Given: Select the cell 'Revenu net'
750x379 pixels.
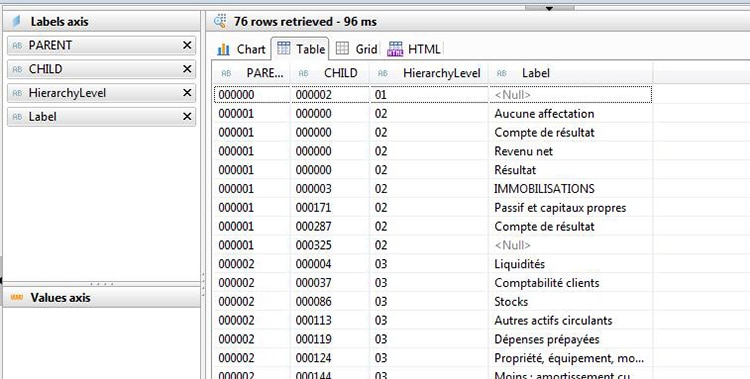Looking at the screenshot, I should tap(570, 151).
